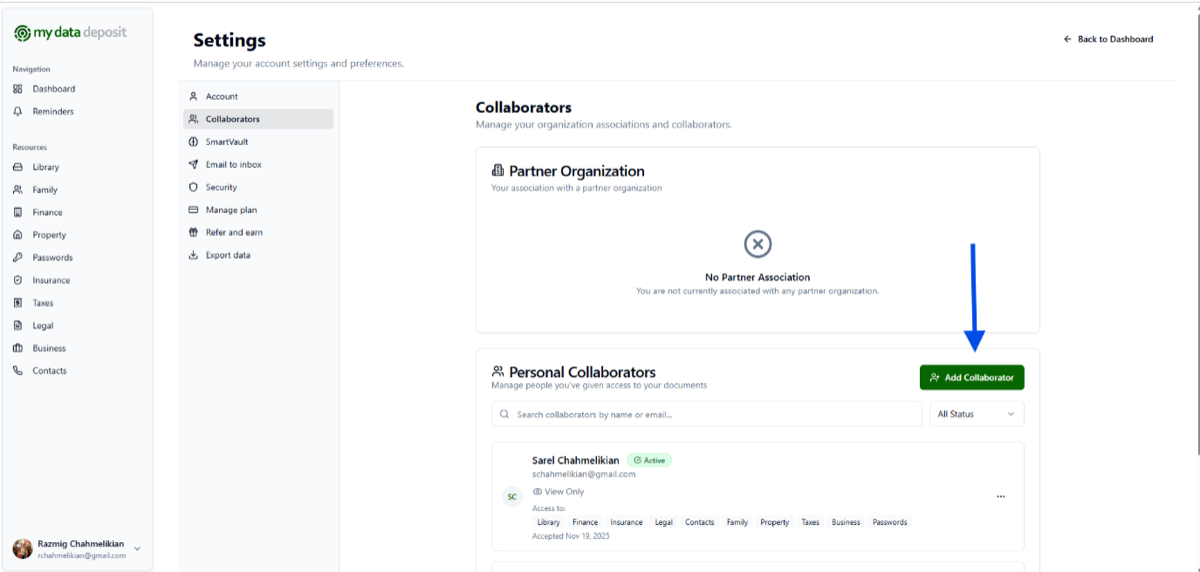Click the No Partner Association X icon

758,244
